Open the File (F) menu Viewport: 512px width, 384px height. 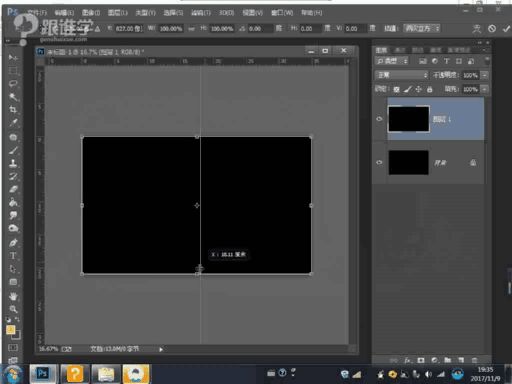pyautogui.click(x=37, y=13)
